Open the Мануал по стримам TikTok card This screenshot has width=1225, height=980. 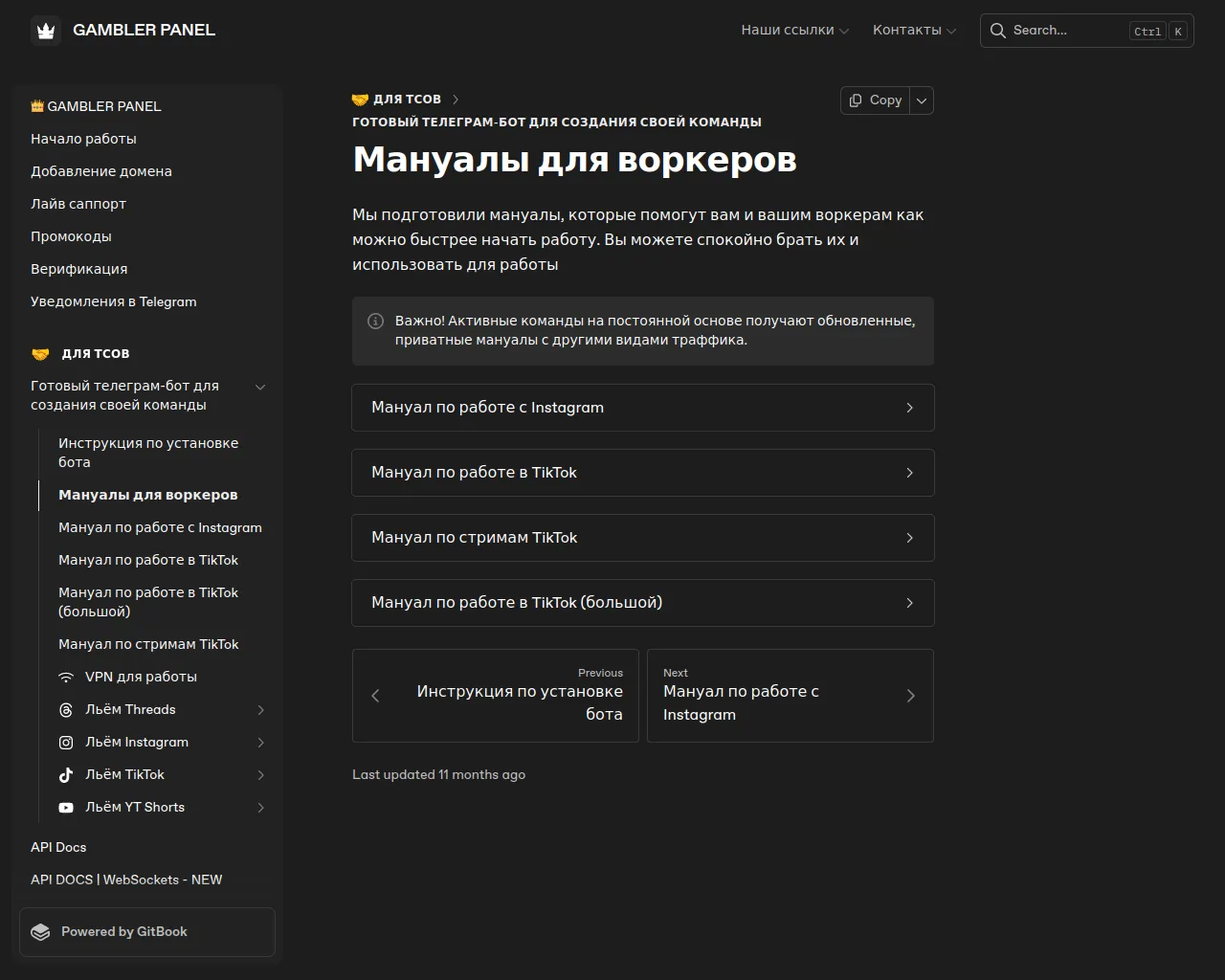pos(642,538)
